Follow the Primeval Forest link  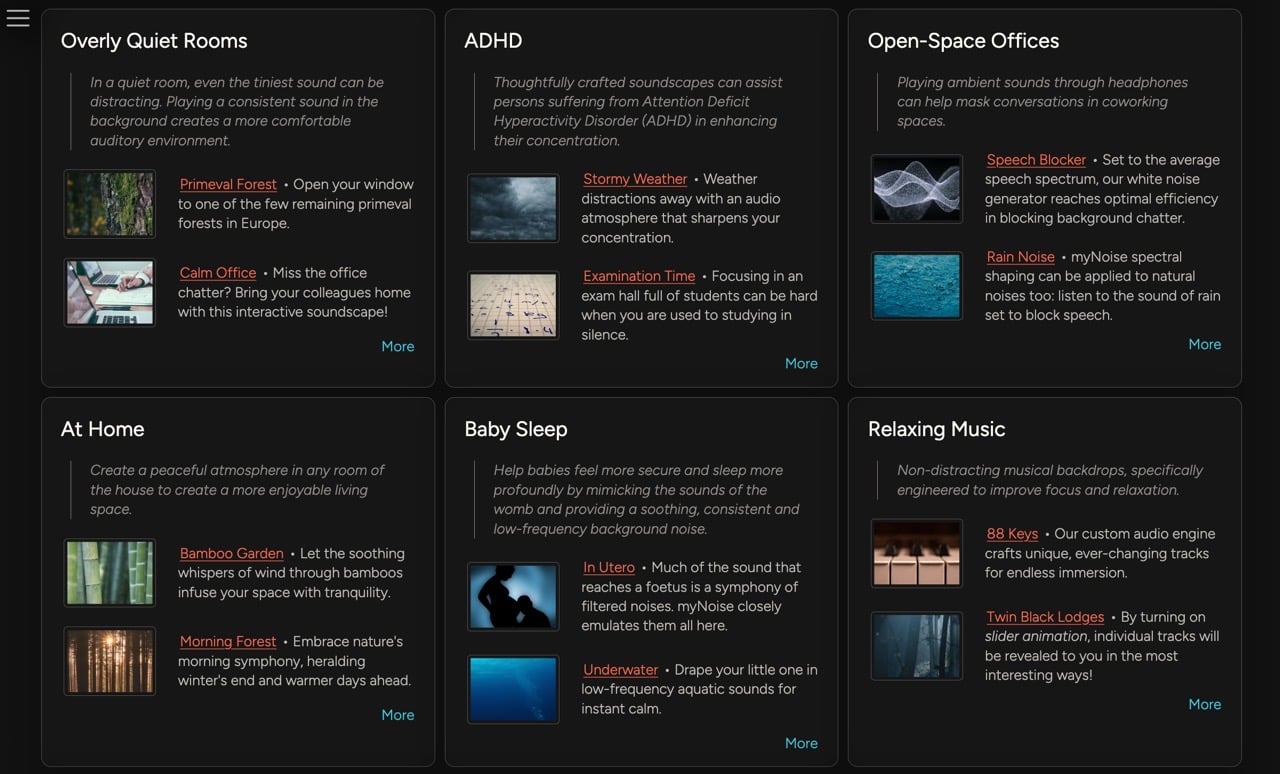point(228,184)
